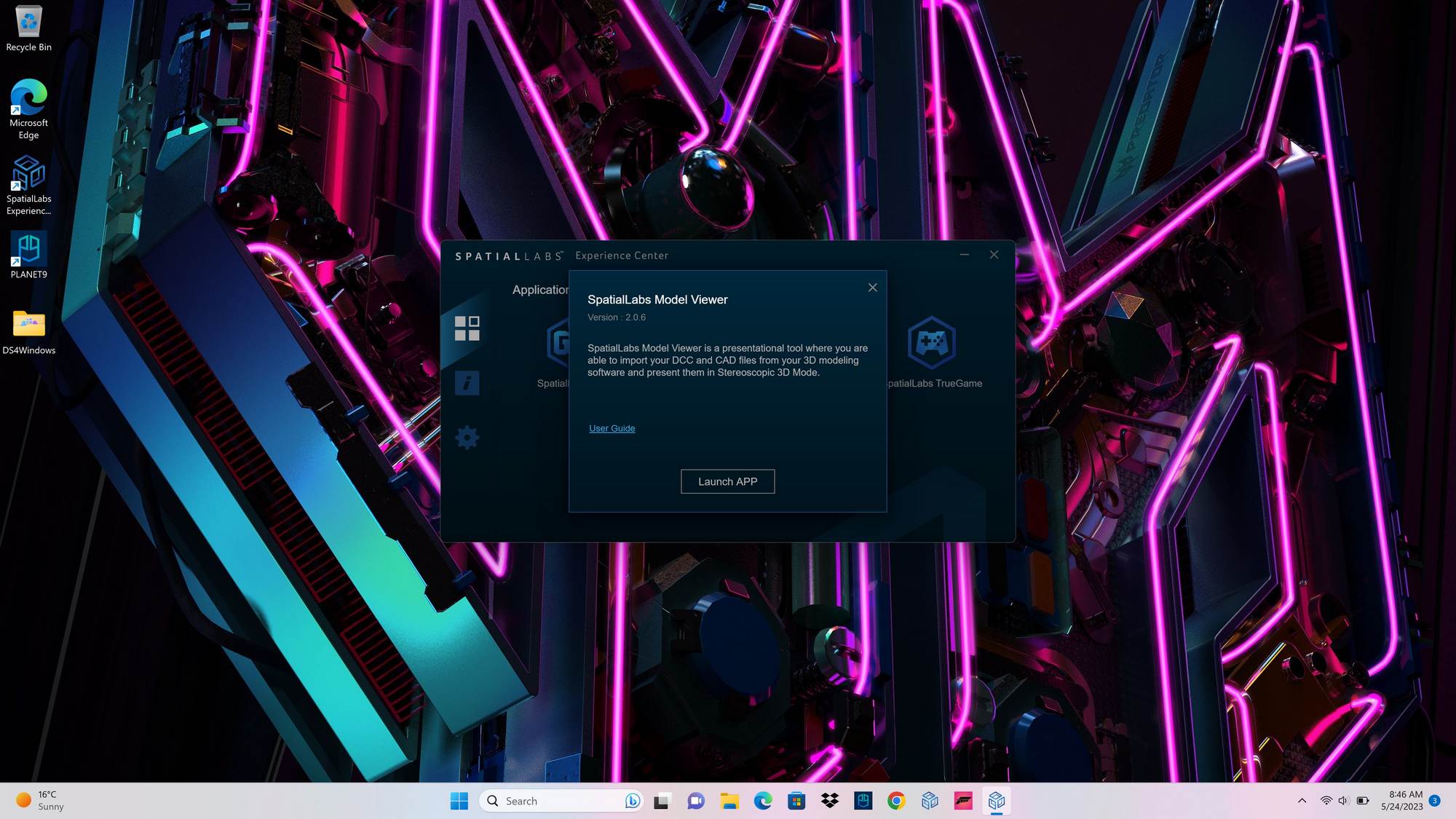Select PLANET9 desktop shortcut
1456x819 pixels.
point(28,255)
